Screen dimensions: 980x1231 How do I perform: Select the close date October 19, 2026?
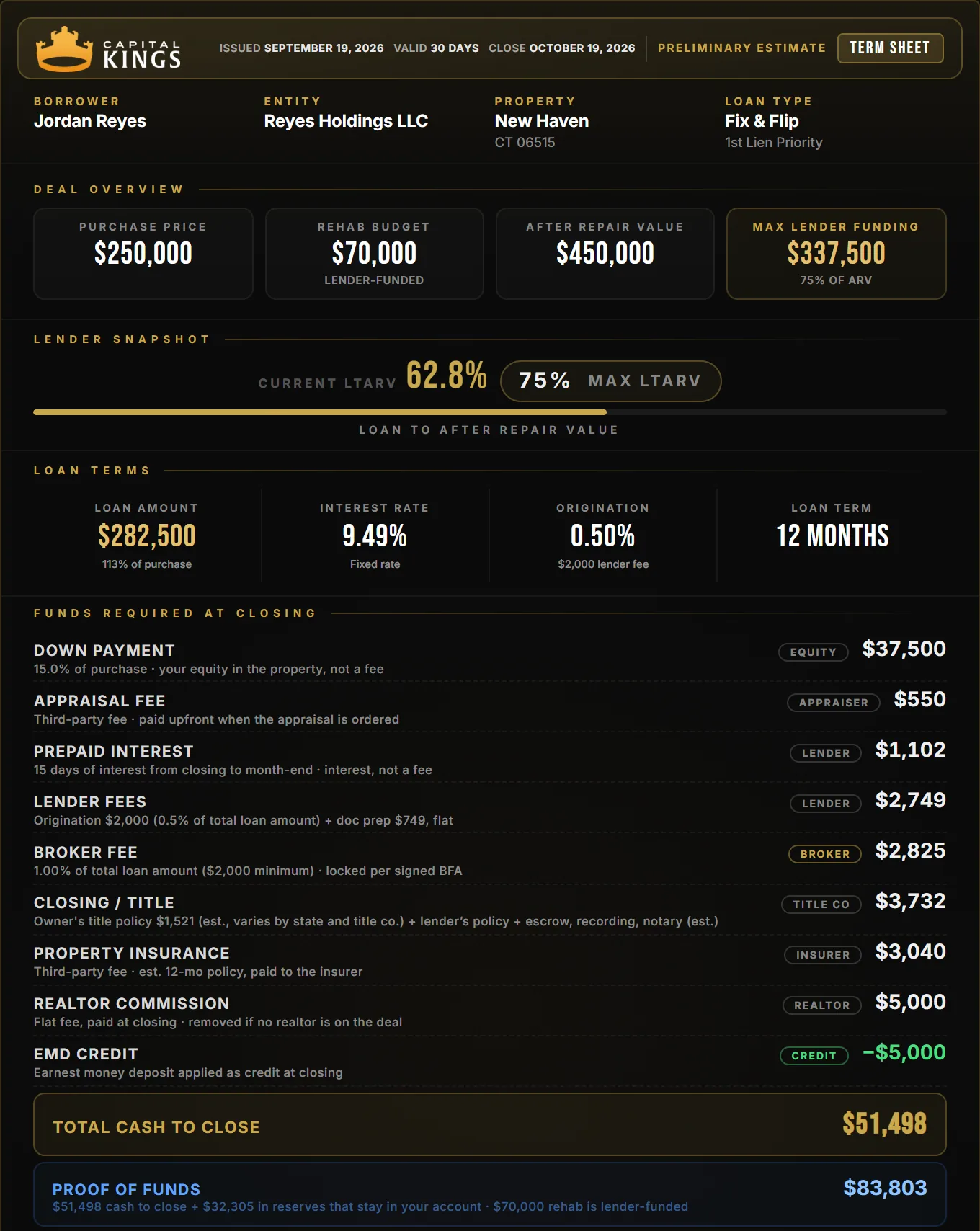582,48
